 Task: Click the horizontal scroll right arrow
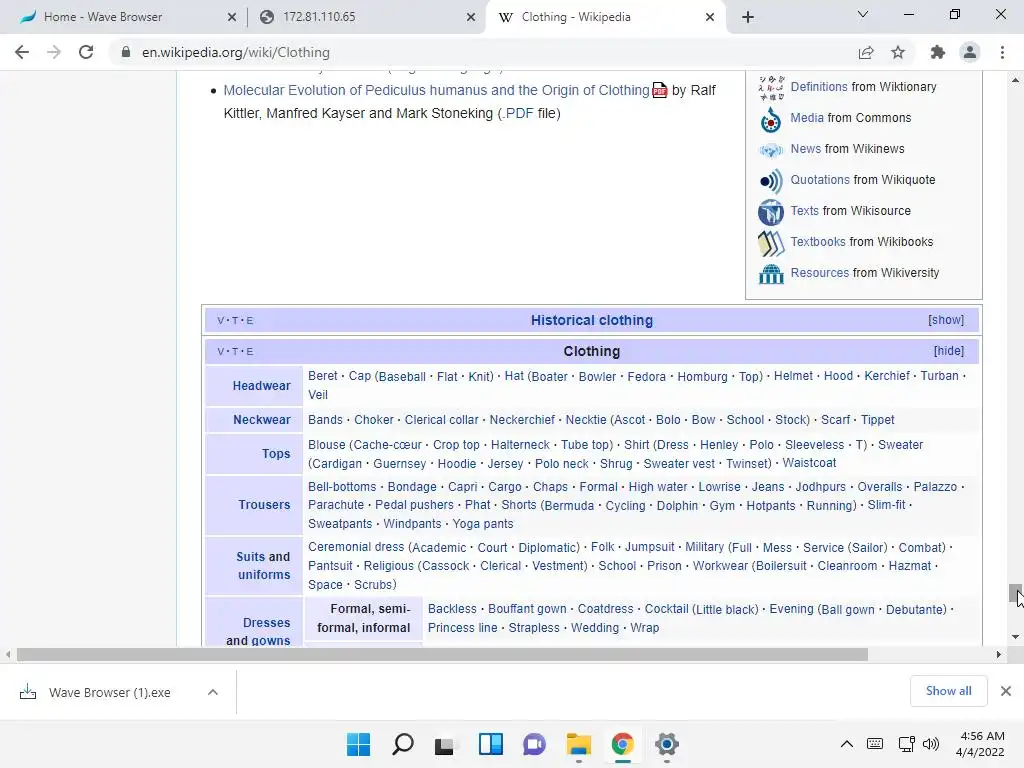coord(999,654)
